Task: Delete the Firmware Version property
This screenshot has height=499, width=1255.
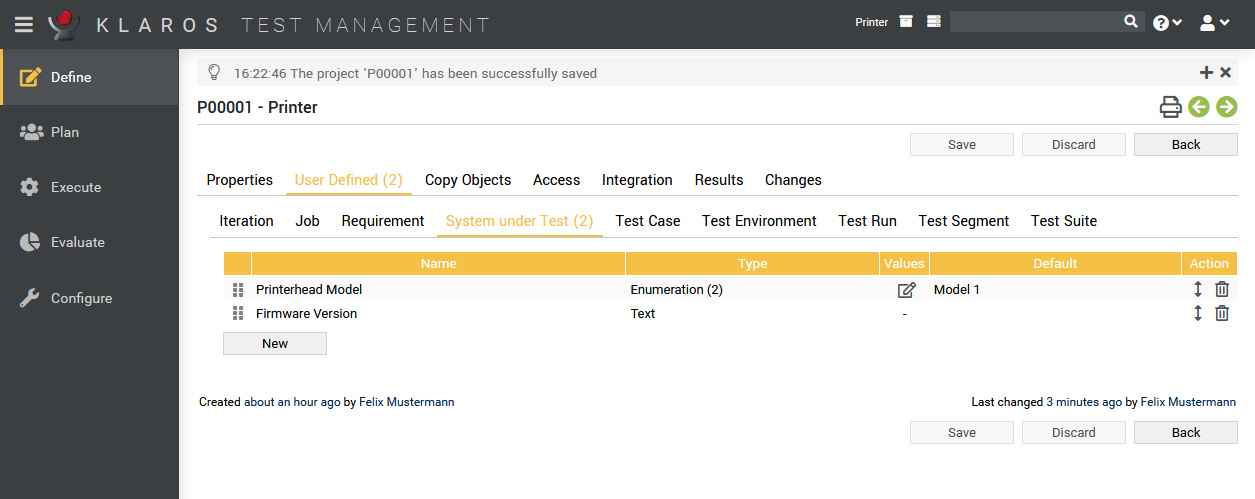Action: coord(1222,313)
